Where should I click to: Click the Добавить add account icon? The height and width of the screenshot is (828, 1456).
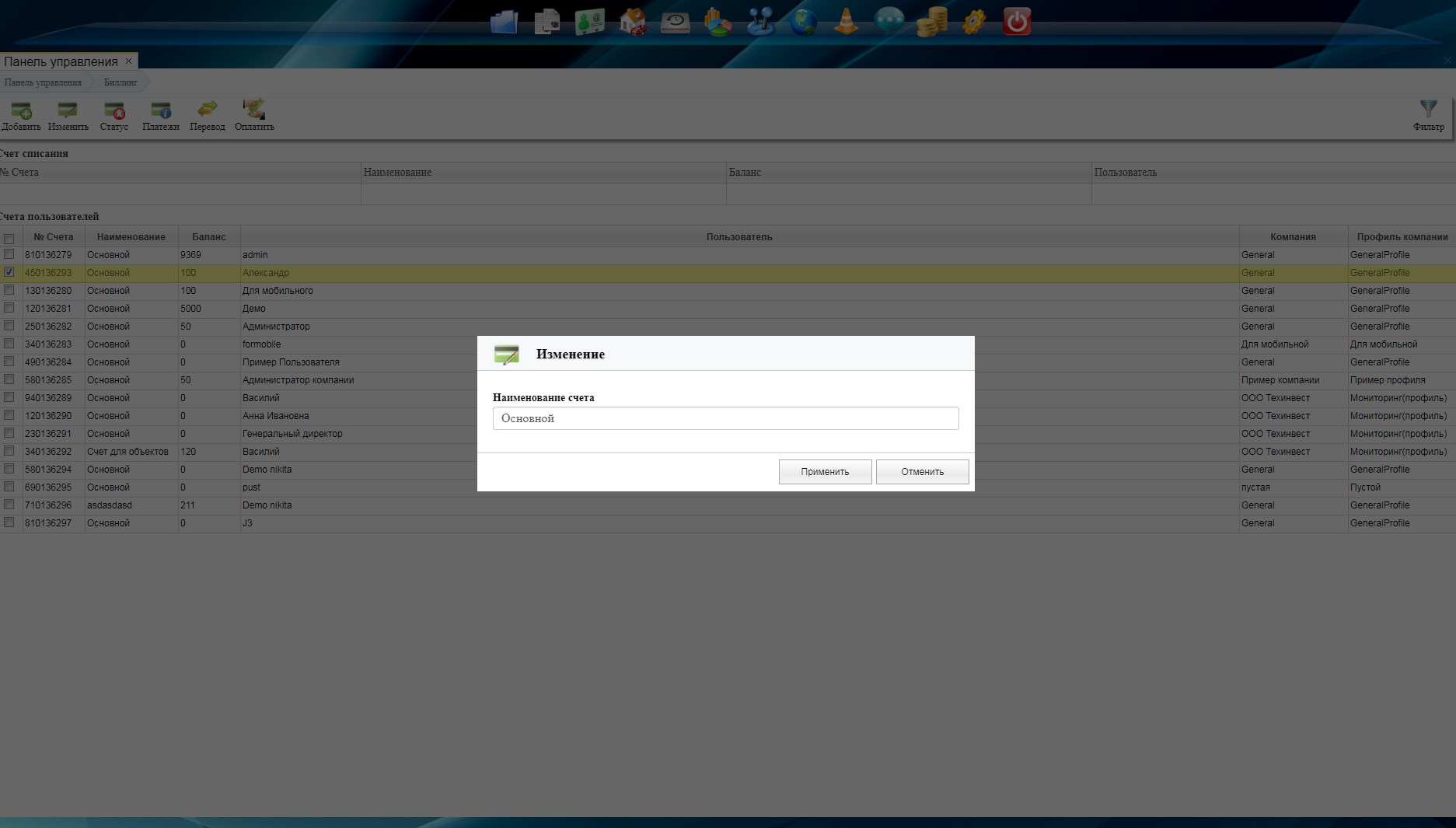click(x=21, y=110)
